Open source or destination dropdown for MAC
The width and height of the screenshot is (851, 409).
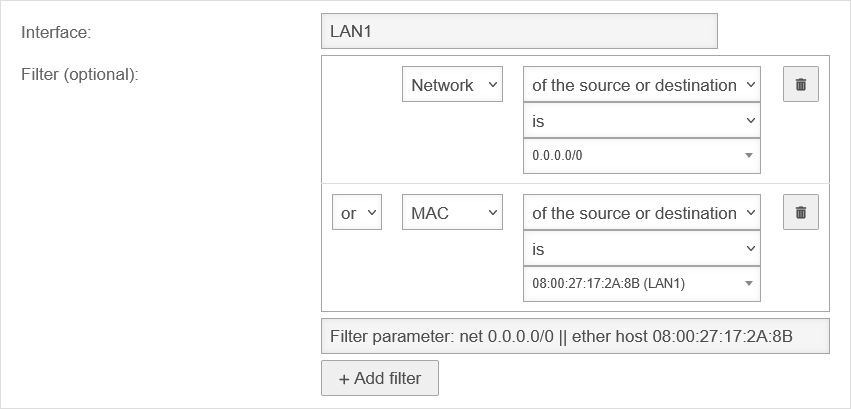tap(641, 213)
